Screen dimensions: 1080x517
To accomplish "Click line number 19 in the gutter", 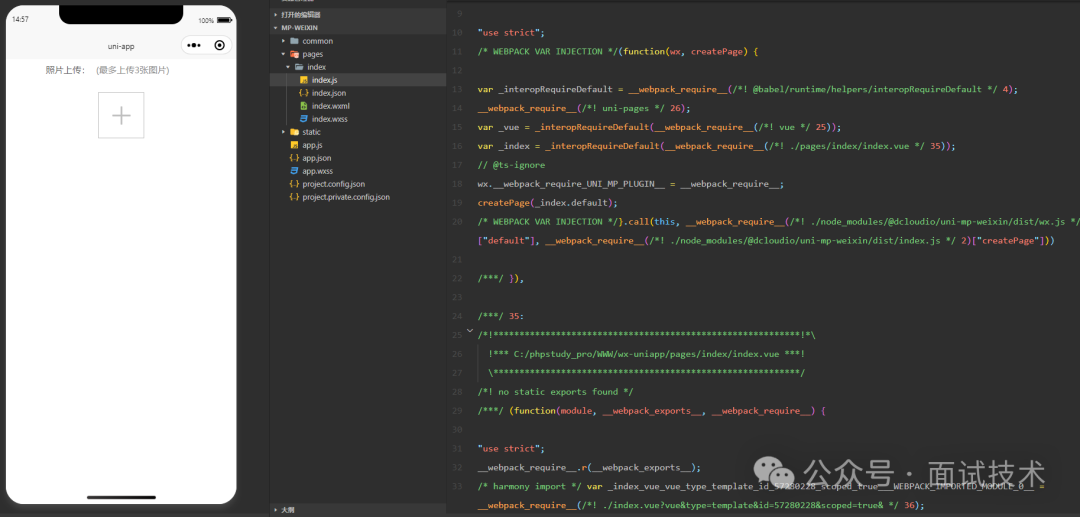I will click(457, 203).
